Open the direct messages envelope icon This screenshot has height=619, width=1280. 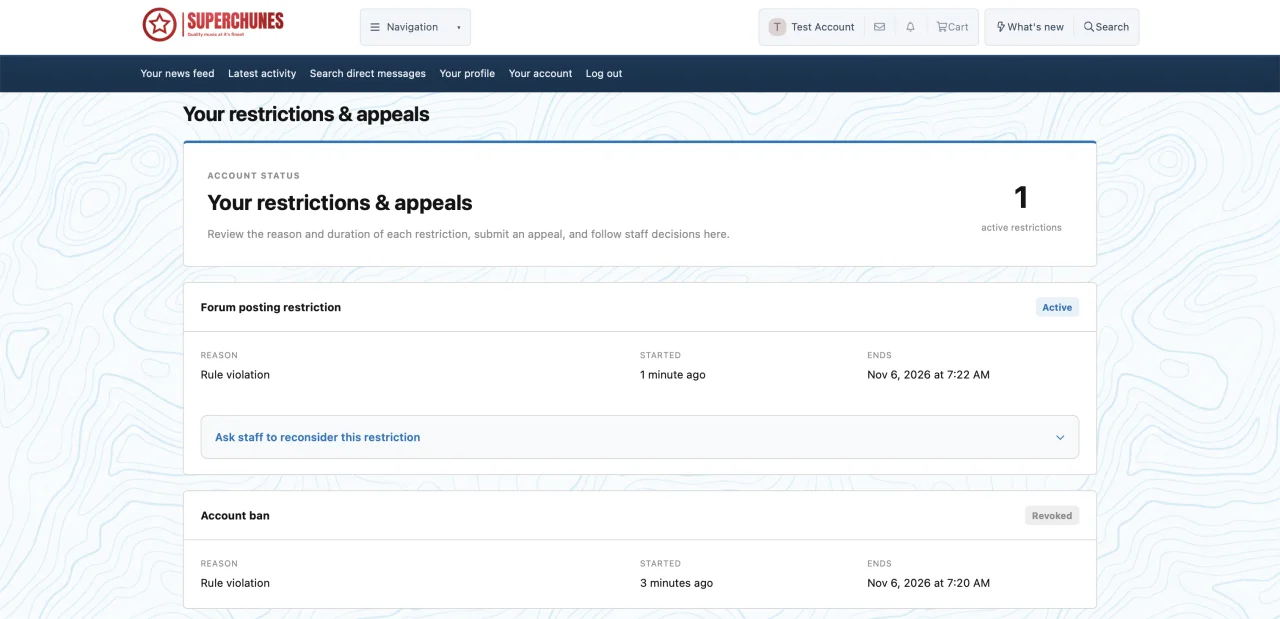[x=879, y=27]
